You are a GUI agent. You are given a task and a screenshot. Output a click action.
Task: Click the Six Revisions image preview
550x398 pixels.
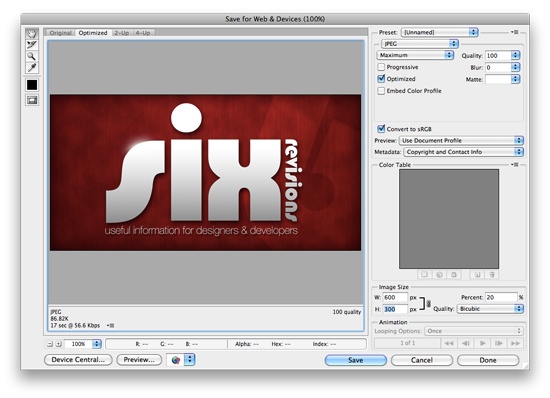tap(205, 172)
